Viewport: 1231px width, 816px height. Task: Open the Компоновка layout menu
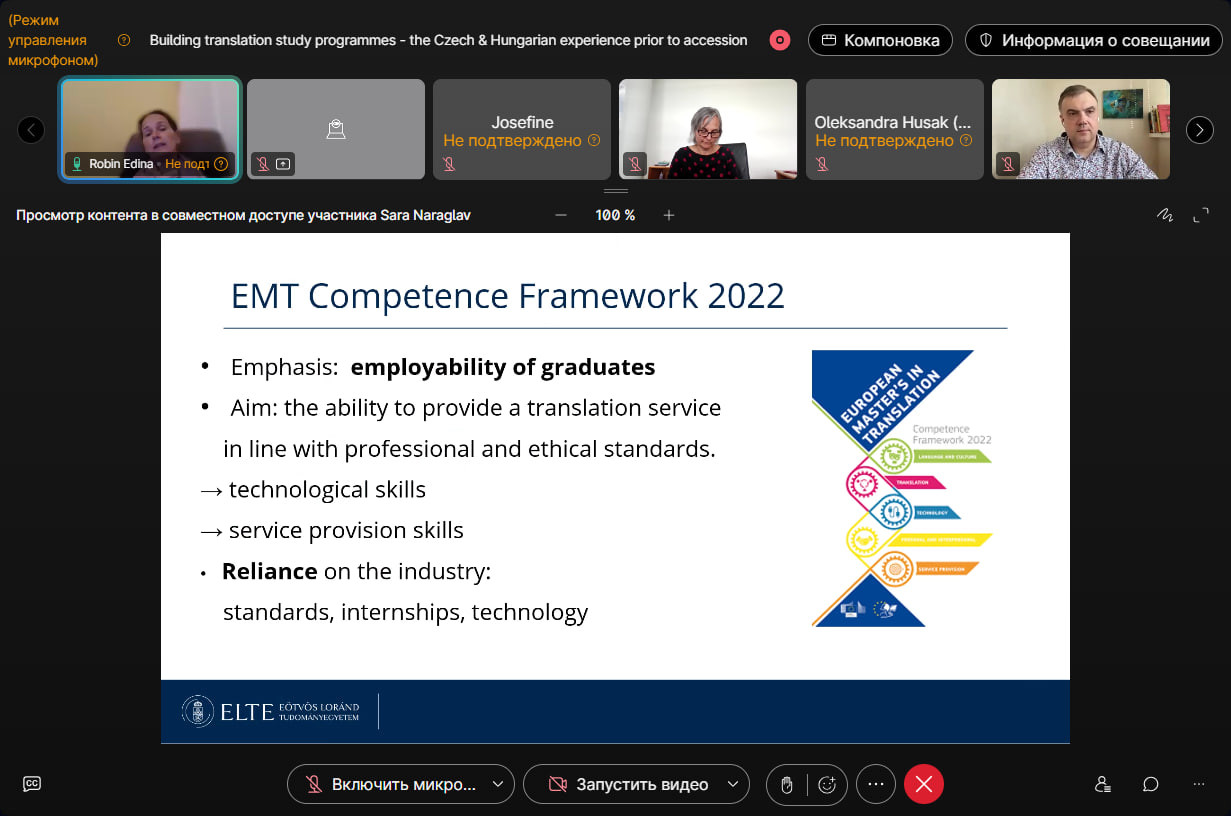pyautogui.click(x=880, y=40)
